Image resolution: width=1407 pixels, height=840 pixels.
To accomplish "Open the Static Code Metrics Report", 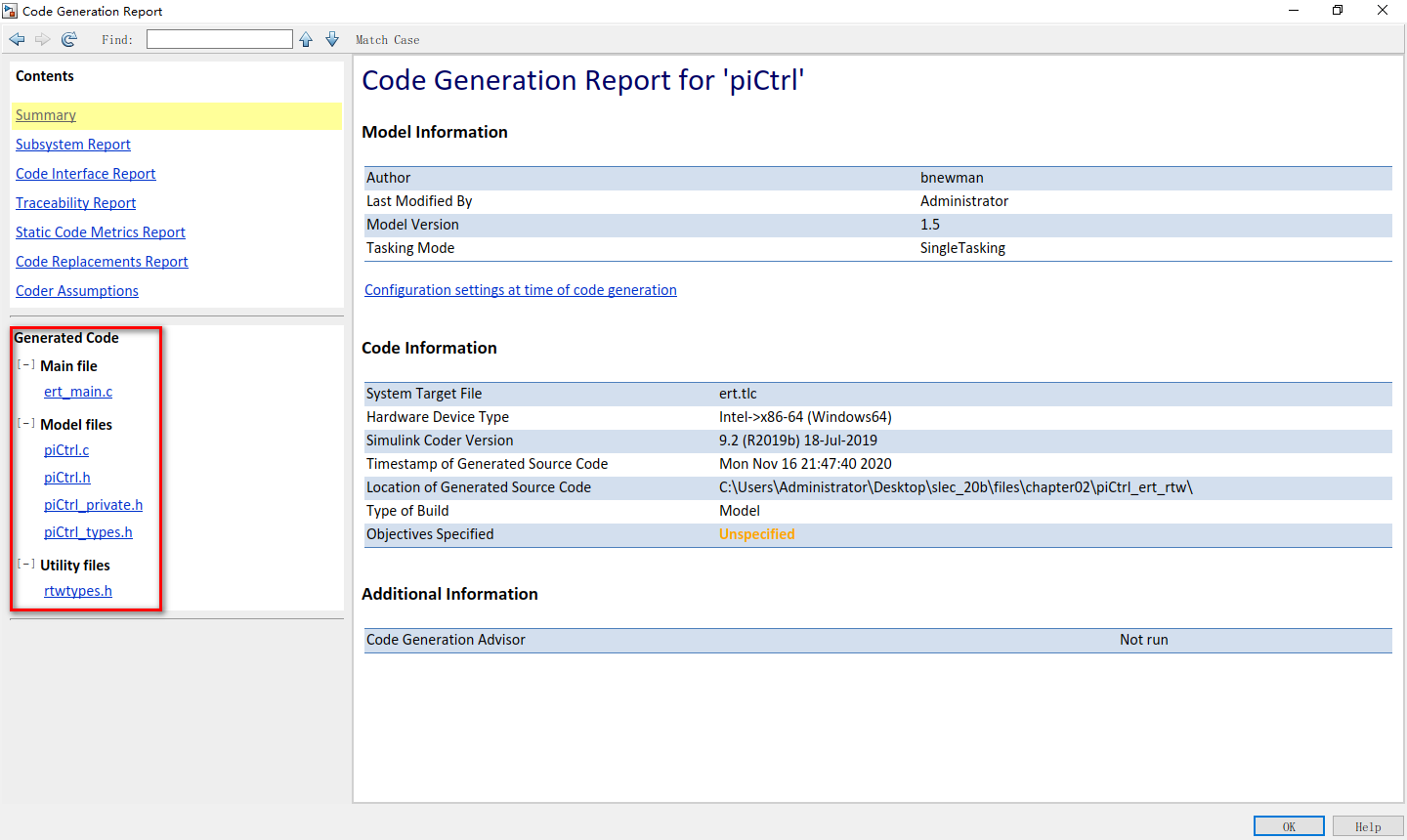I will [x=100, y=231].
